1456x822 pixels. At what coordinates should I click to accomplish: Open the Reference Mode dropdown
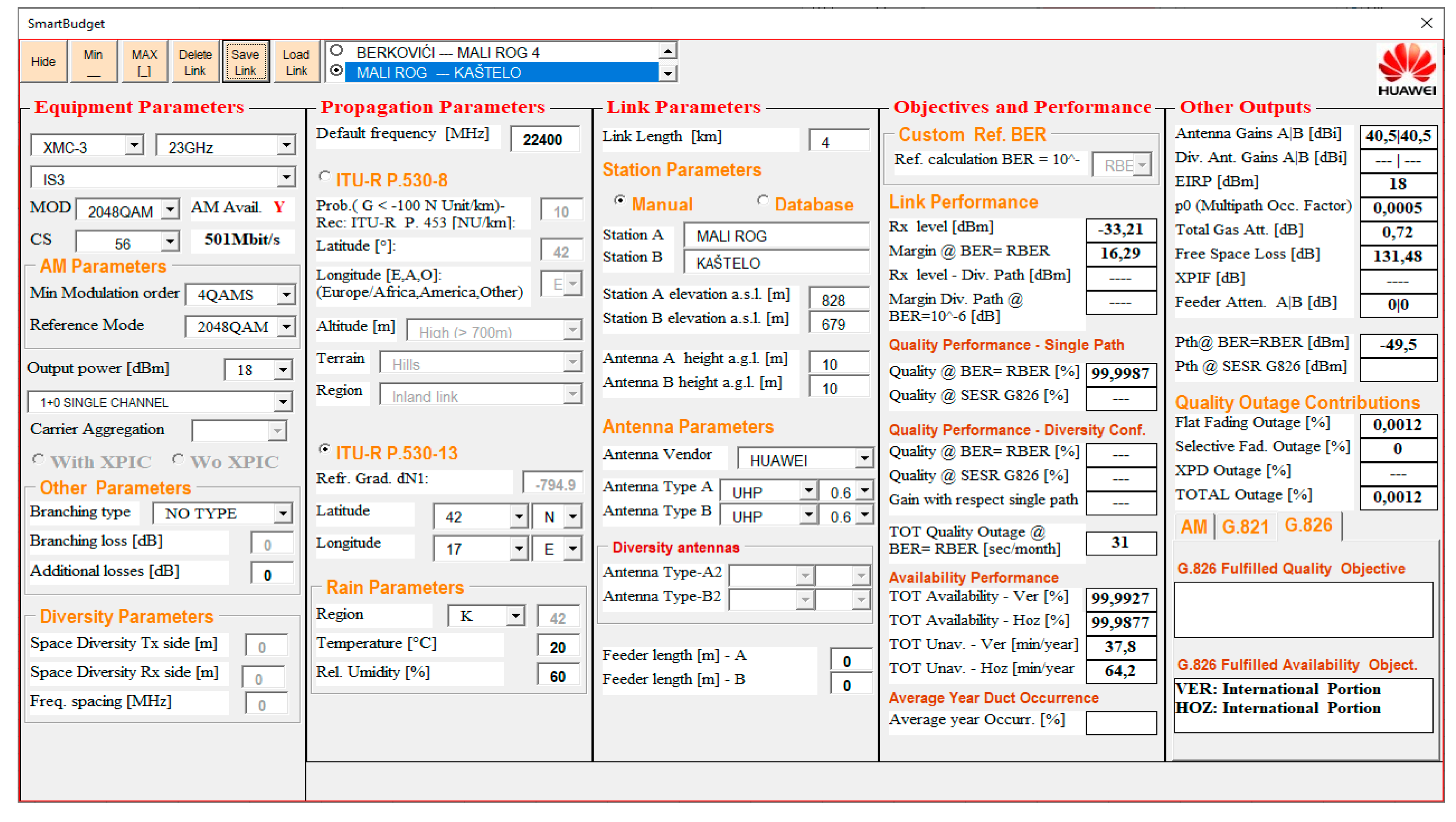(x=287, y=327)
